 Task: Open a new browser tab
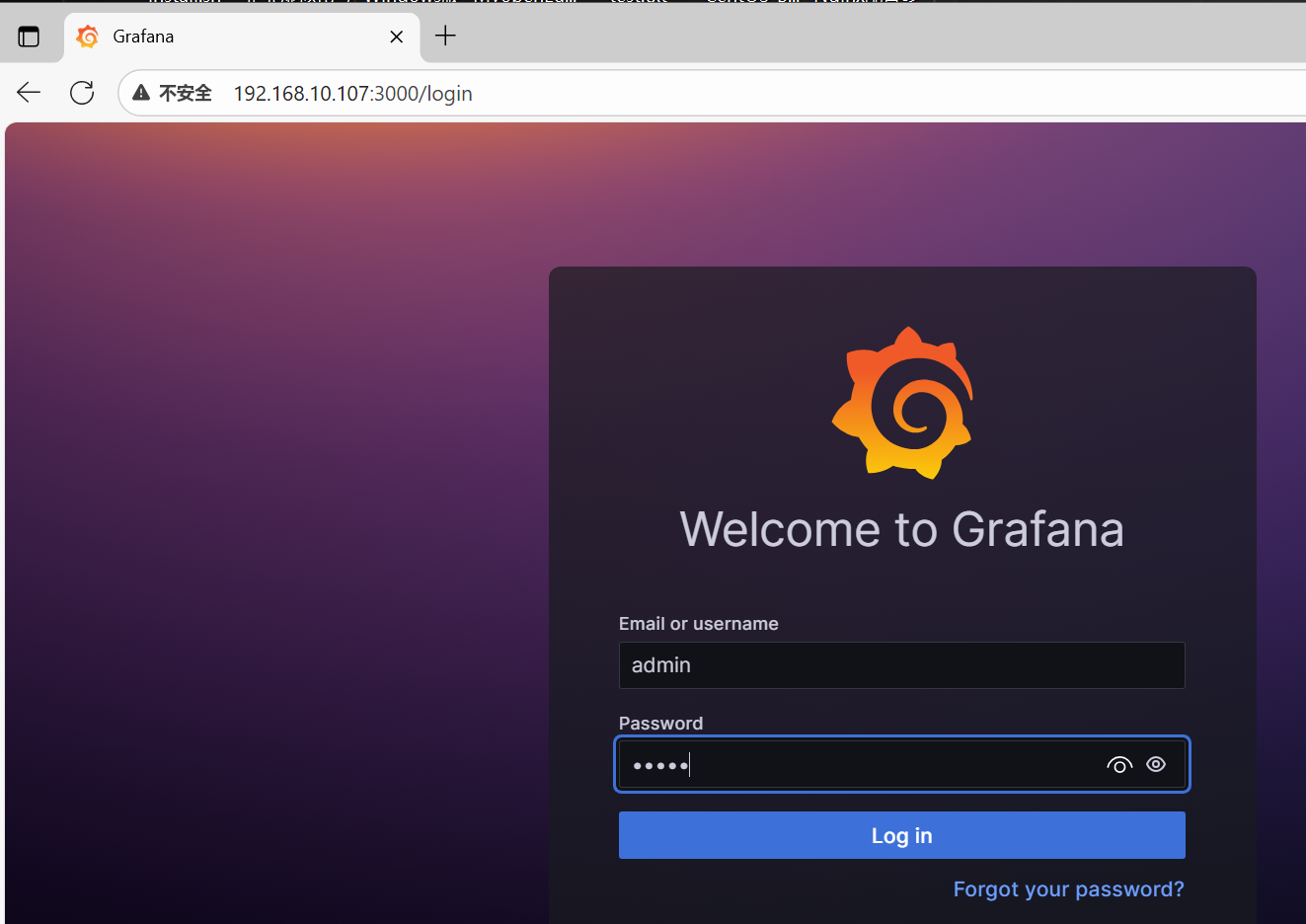[x=445, y=37]
